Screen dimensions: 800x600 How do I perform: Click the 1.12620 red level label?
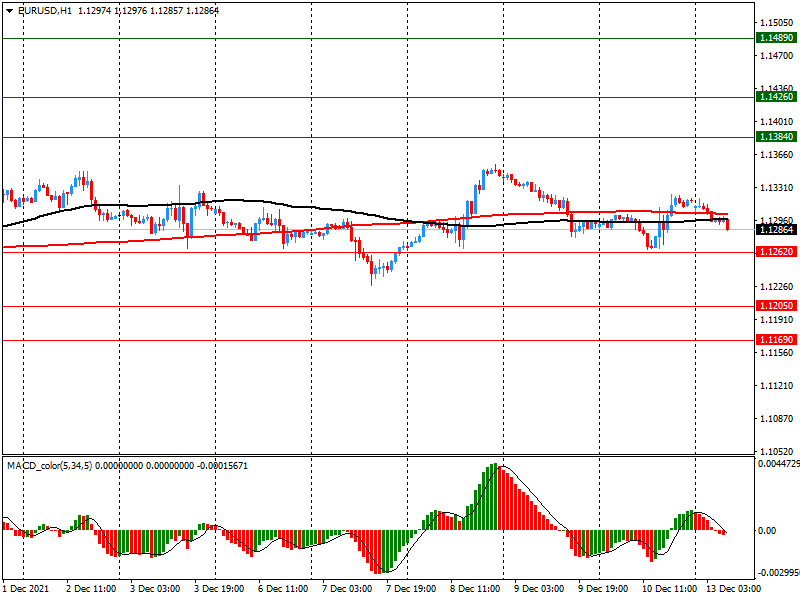click(777, 252)
